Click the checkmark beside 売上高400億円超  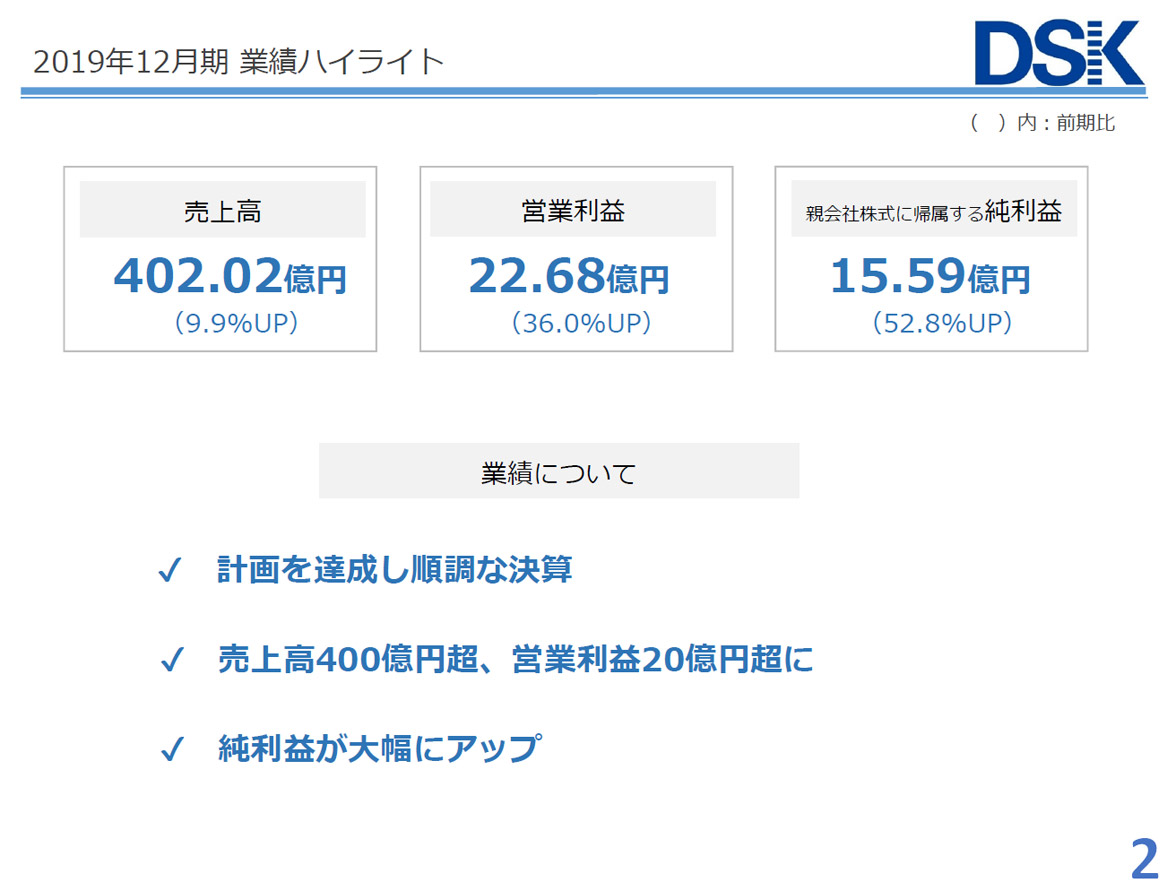point(172,659)
